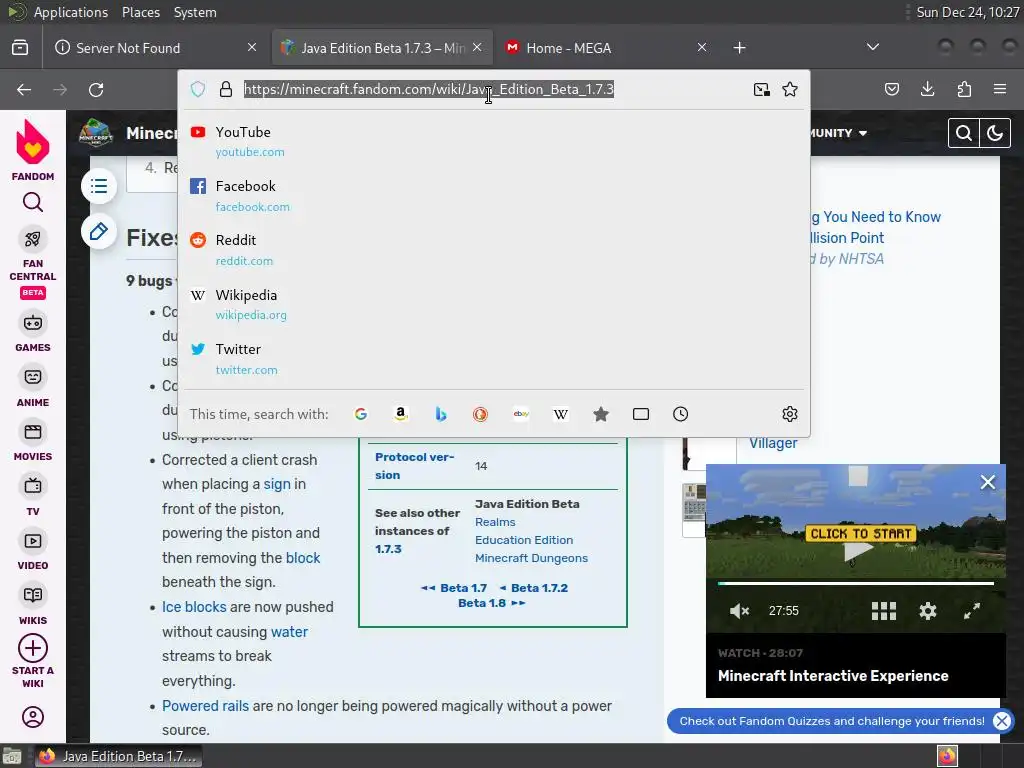Open Applications menu

pyautogui.click(x=71, y=12)
